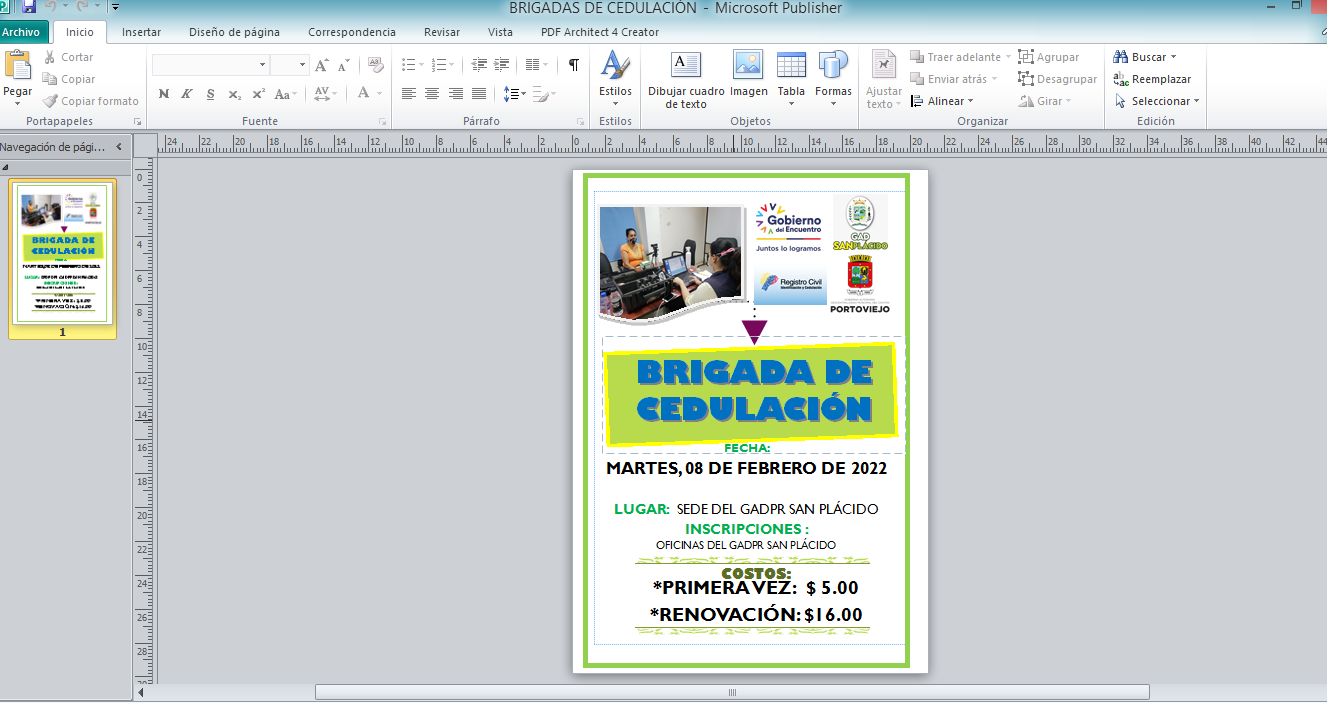Open the Diseño de página tab

[x=235, y=32]
